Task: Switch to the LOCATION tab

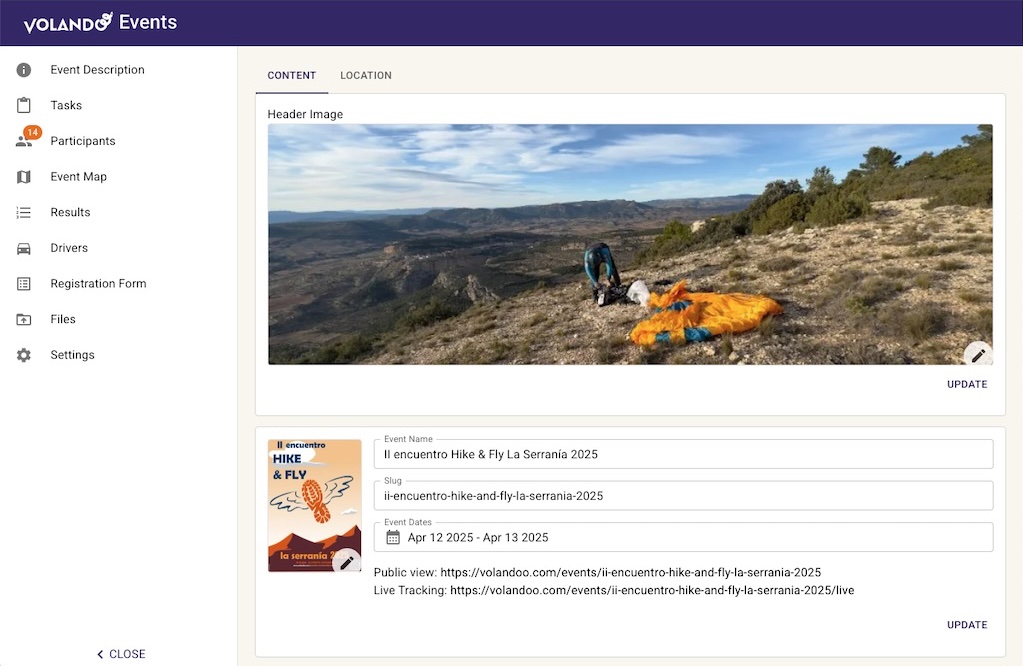Action: click(x=365, y=75)
